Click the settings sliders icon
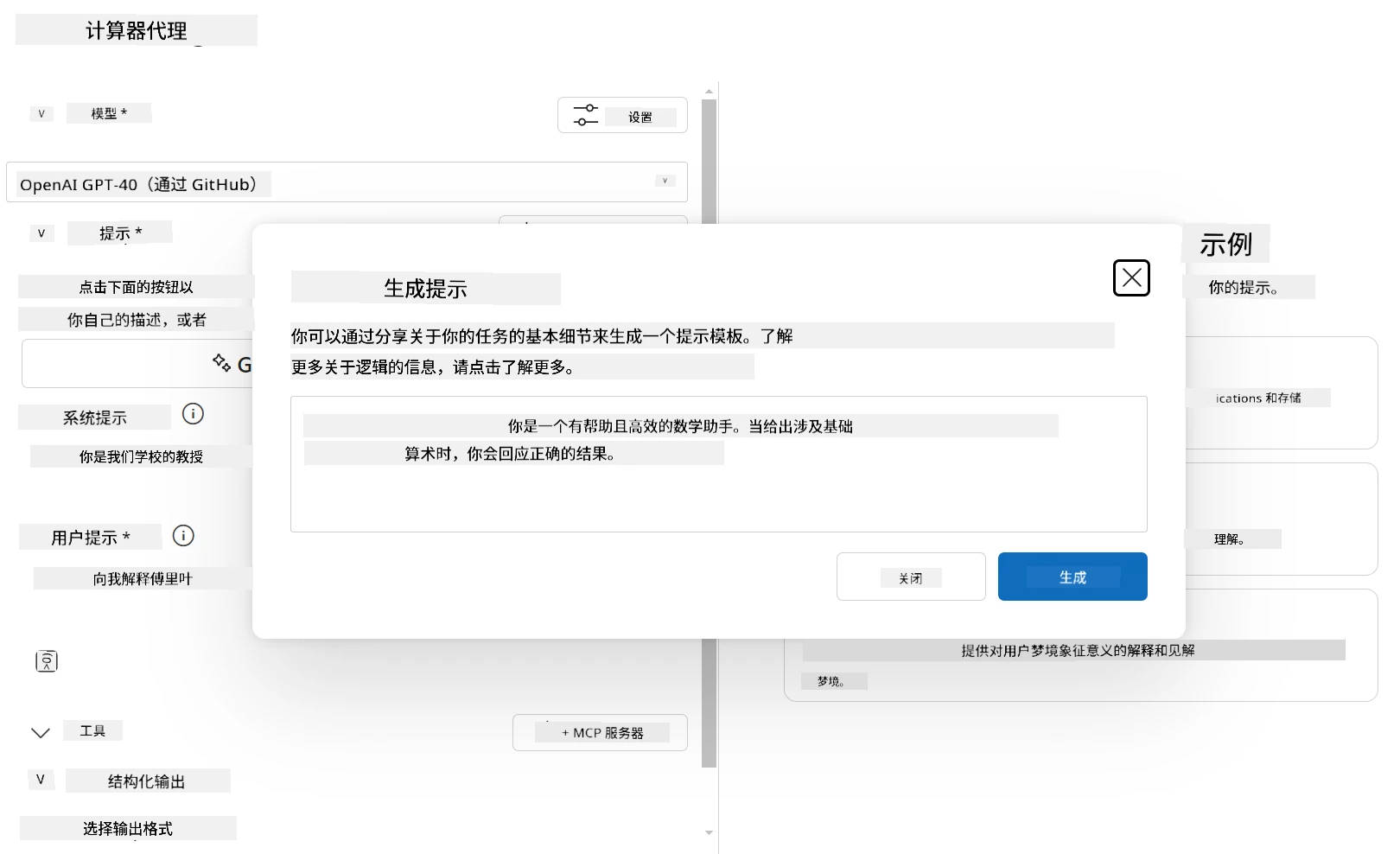Image resolution: width=1400 pixels, height=854 pixels. (x=586, y=115)
